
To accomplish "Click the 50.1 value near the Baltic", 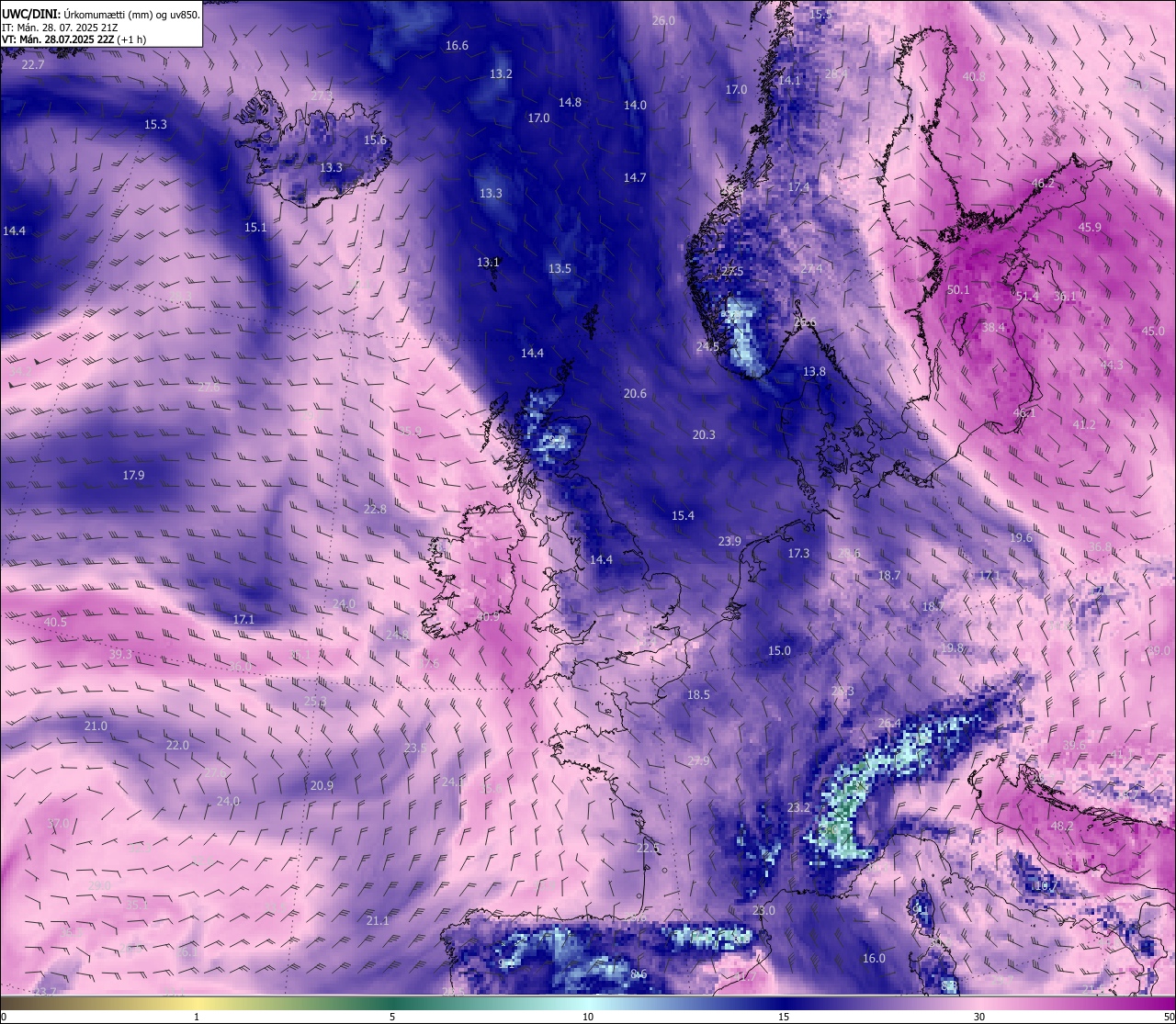I will tap(958, 289).
